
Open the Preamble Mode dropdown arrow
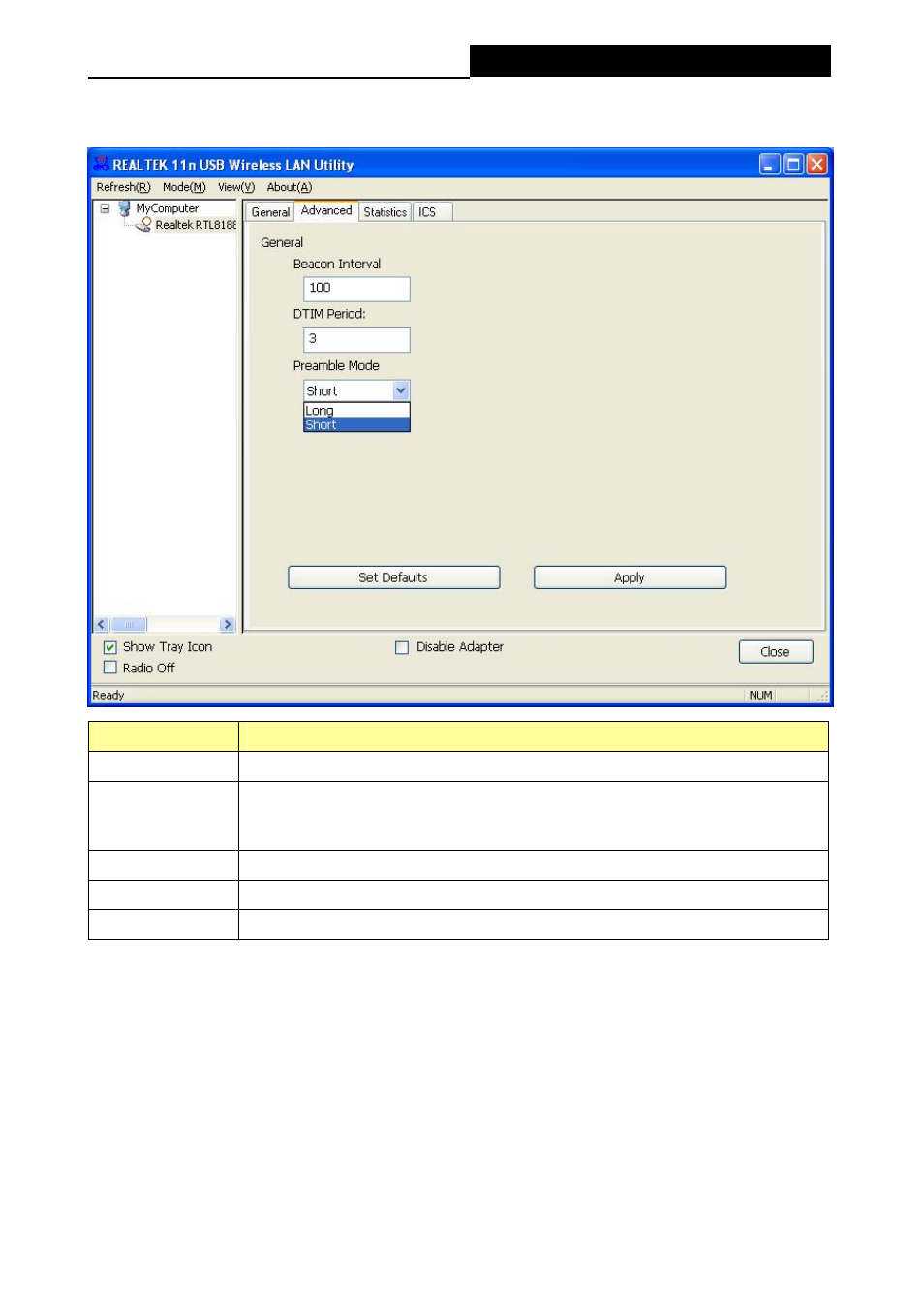point(401,390)
